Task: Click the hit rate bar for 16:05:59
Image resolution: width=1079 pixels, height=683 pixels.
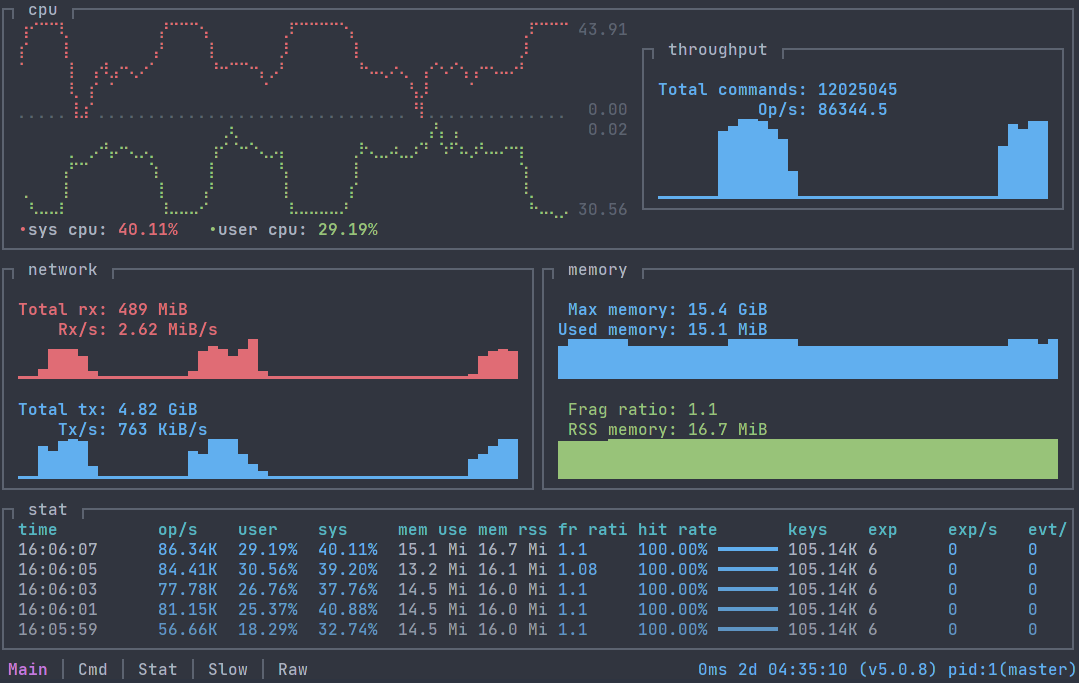Action: click(x=748, y=629)
